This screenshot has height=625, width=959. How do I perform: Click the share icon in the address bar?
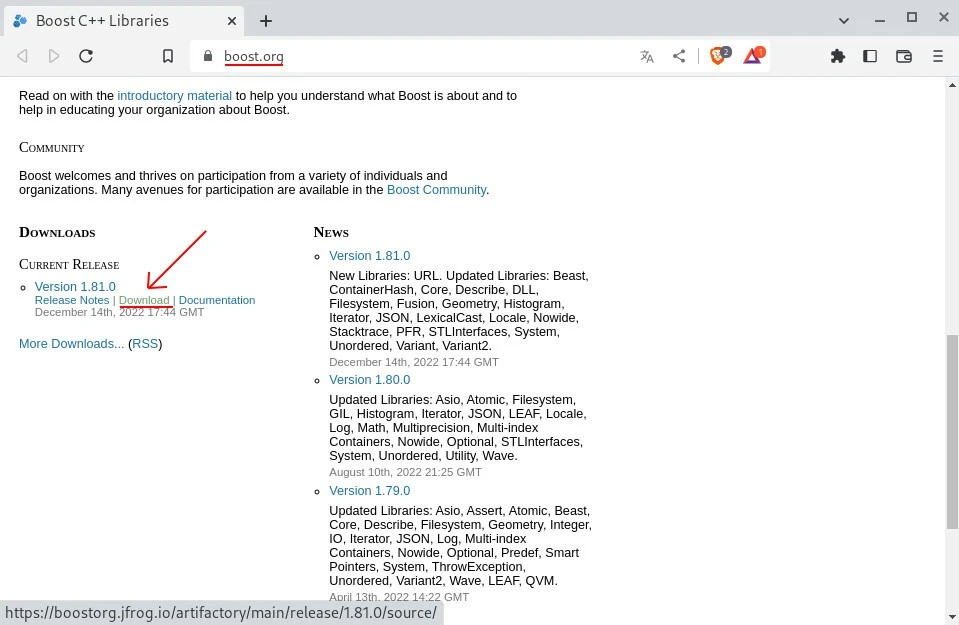pos(679,56)
